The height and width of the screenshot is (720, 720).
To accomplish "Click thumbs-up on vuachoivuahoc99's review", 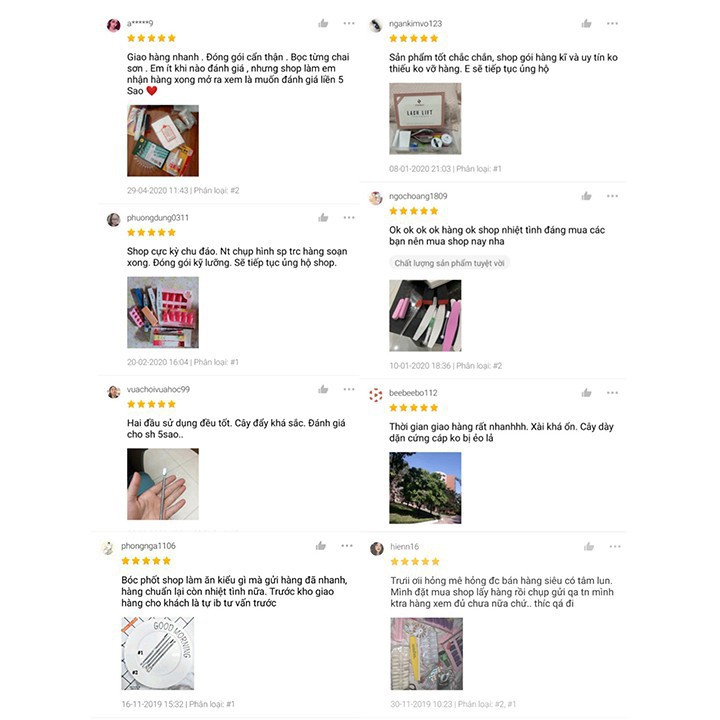I will point(323,389).
